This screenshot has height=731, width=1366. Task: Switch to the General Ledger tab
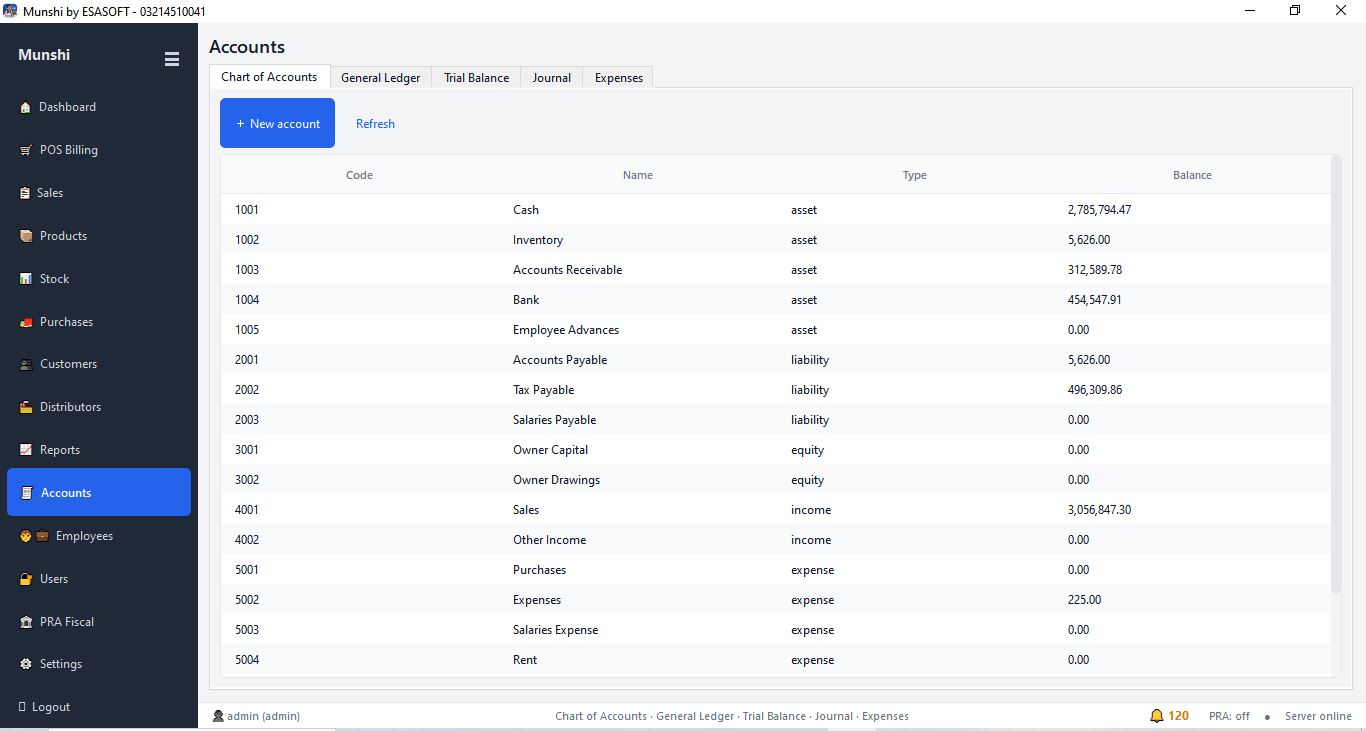(x=380, y=77)
